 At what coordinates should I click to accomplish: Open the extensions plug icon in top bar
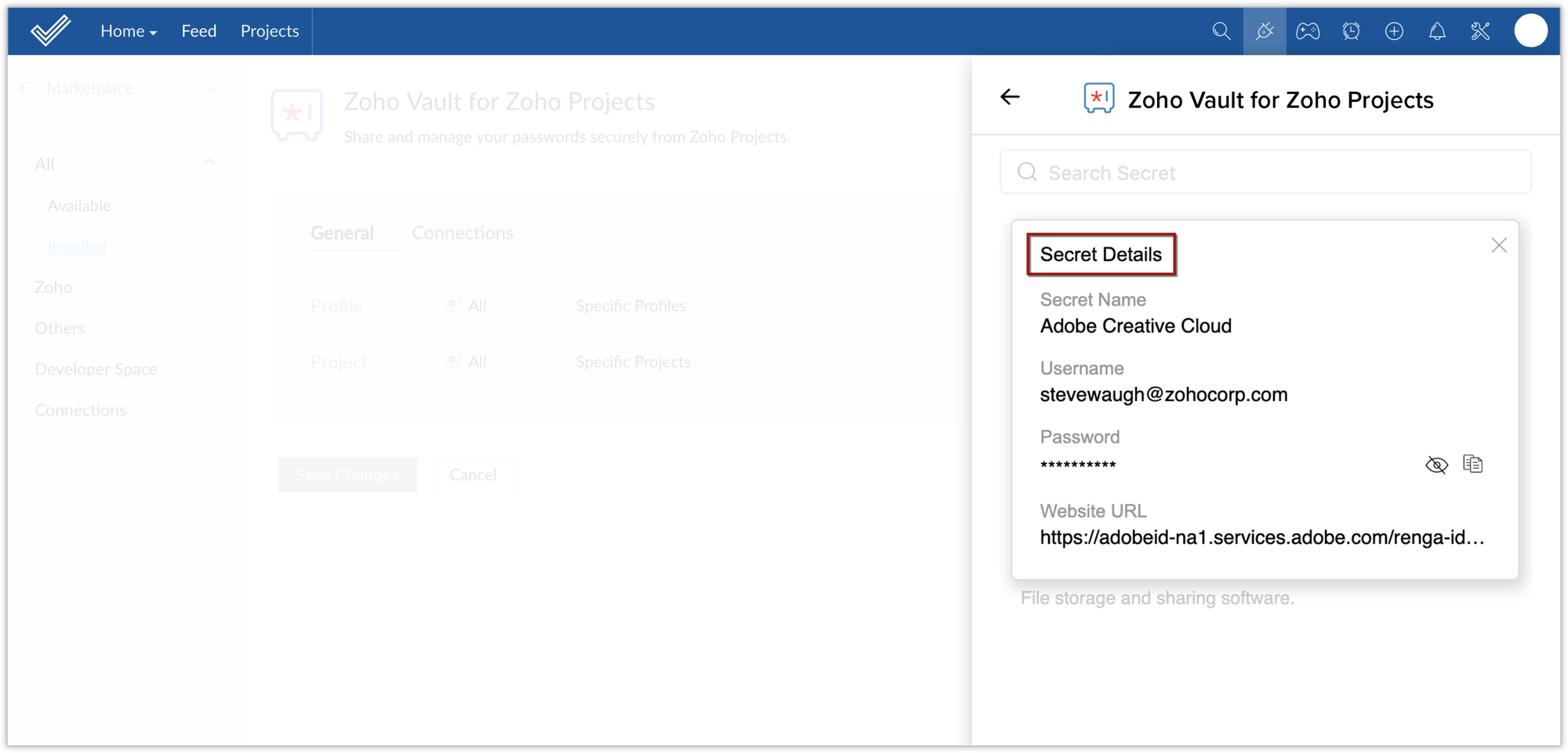click(x=1265, y=31)
